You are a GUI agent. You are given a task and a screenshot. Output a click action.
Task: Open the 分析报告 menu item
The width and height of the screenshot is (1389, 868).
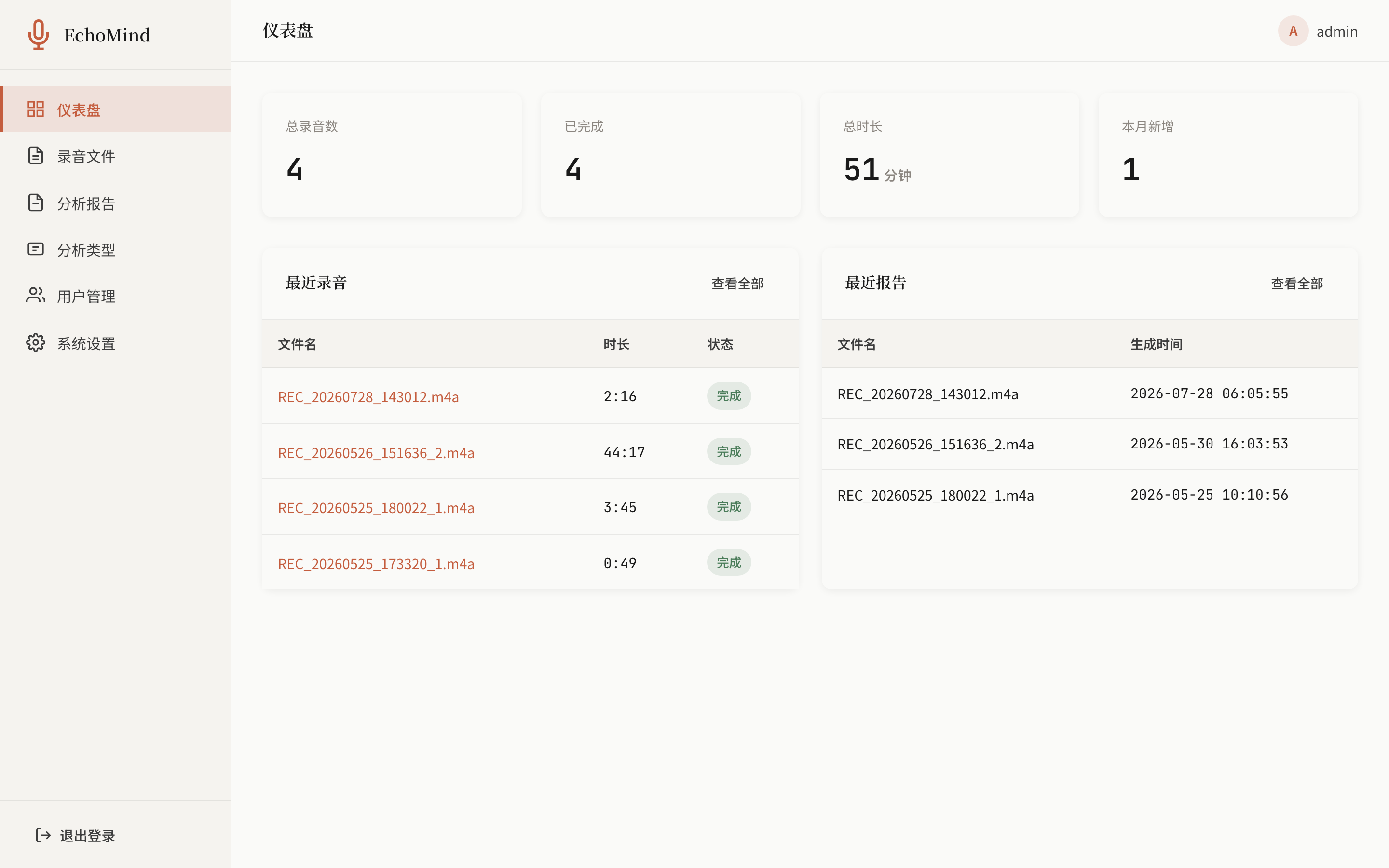tap(115, 203)
